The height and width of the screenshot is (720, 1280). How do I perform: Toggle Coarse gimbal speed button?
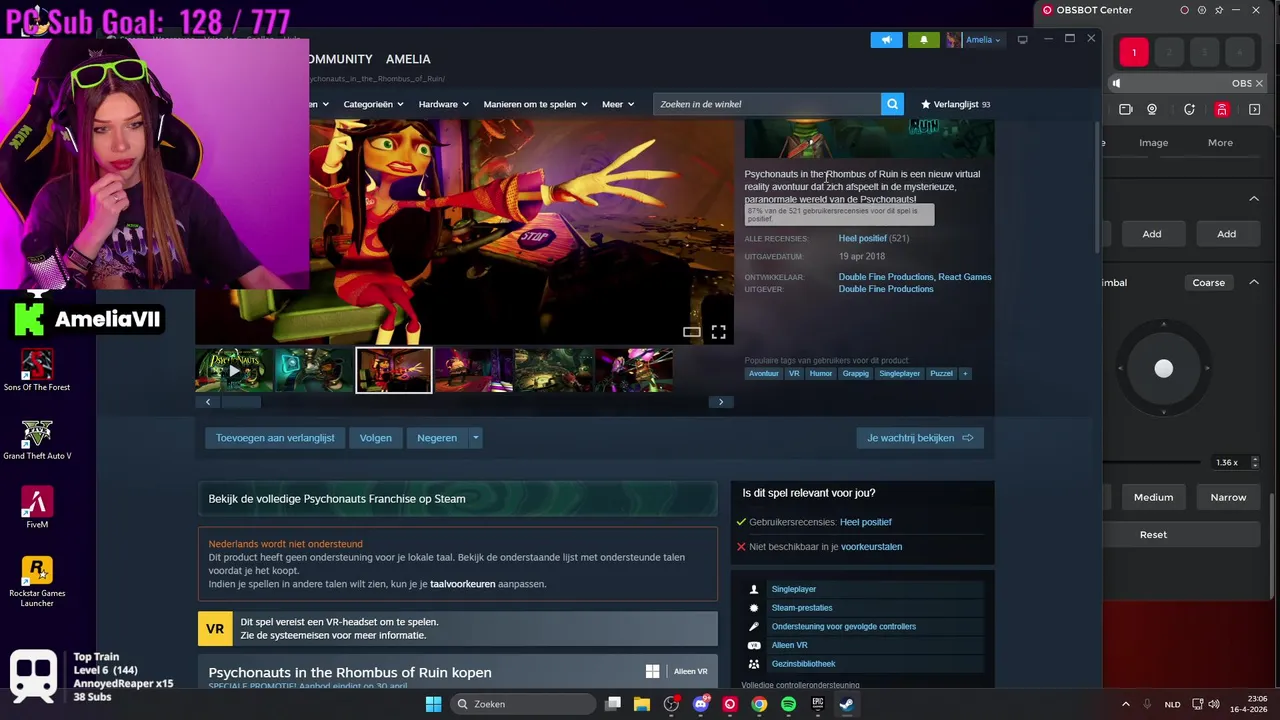pyautogui.click(x=1208, y=283)
